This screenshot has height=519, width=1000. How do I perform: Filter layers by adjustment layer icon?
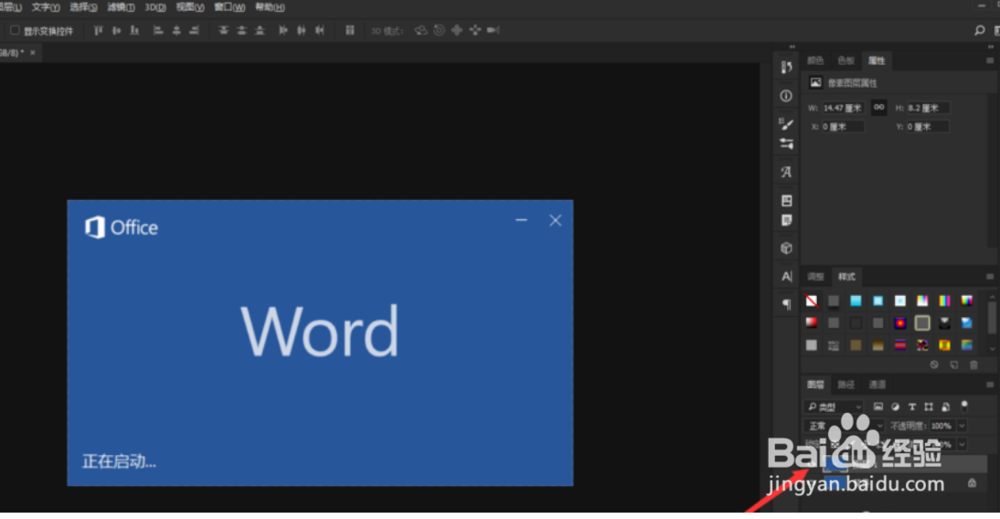tap(895, 407)
